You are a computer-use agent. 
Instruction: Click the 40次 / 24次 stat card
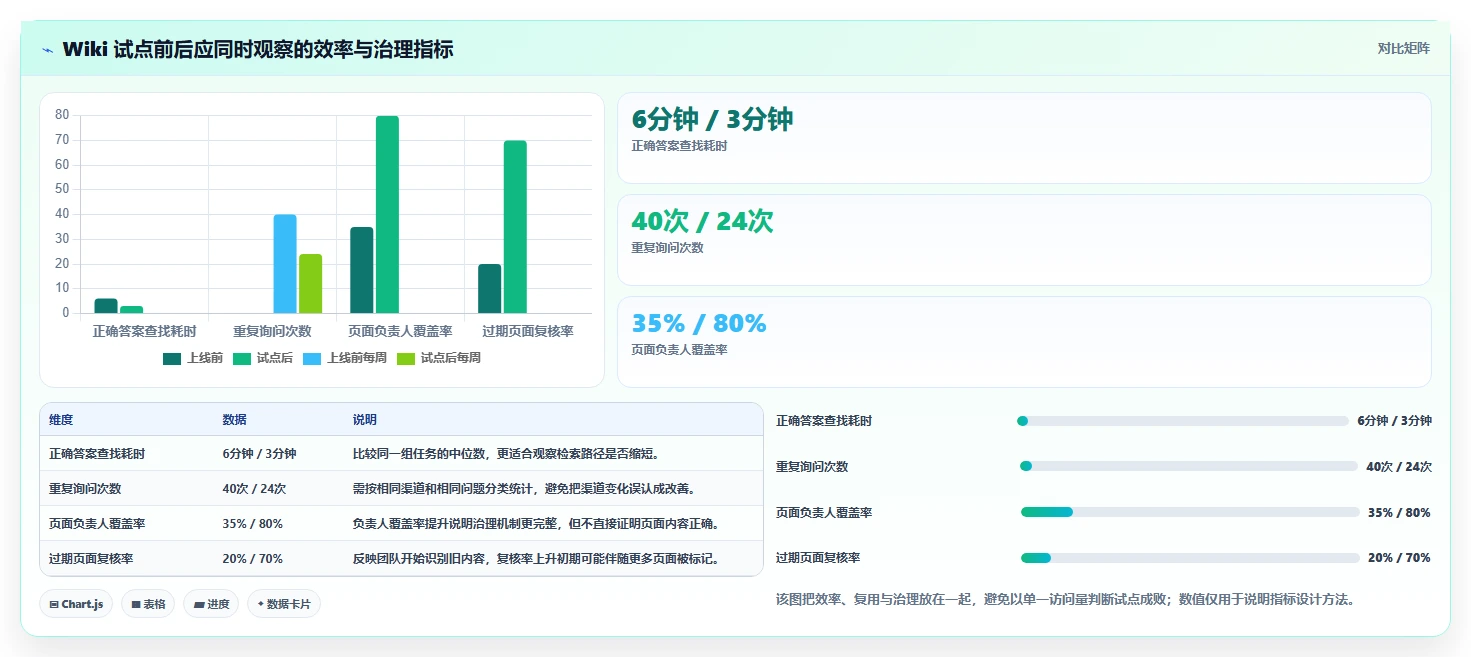[1024, 240]
